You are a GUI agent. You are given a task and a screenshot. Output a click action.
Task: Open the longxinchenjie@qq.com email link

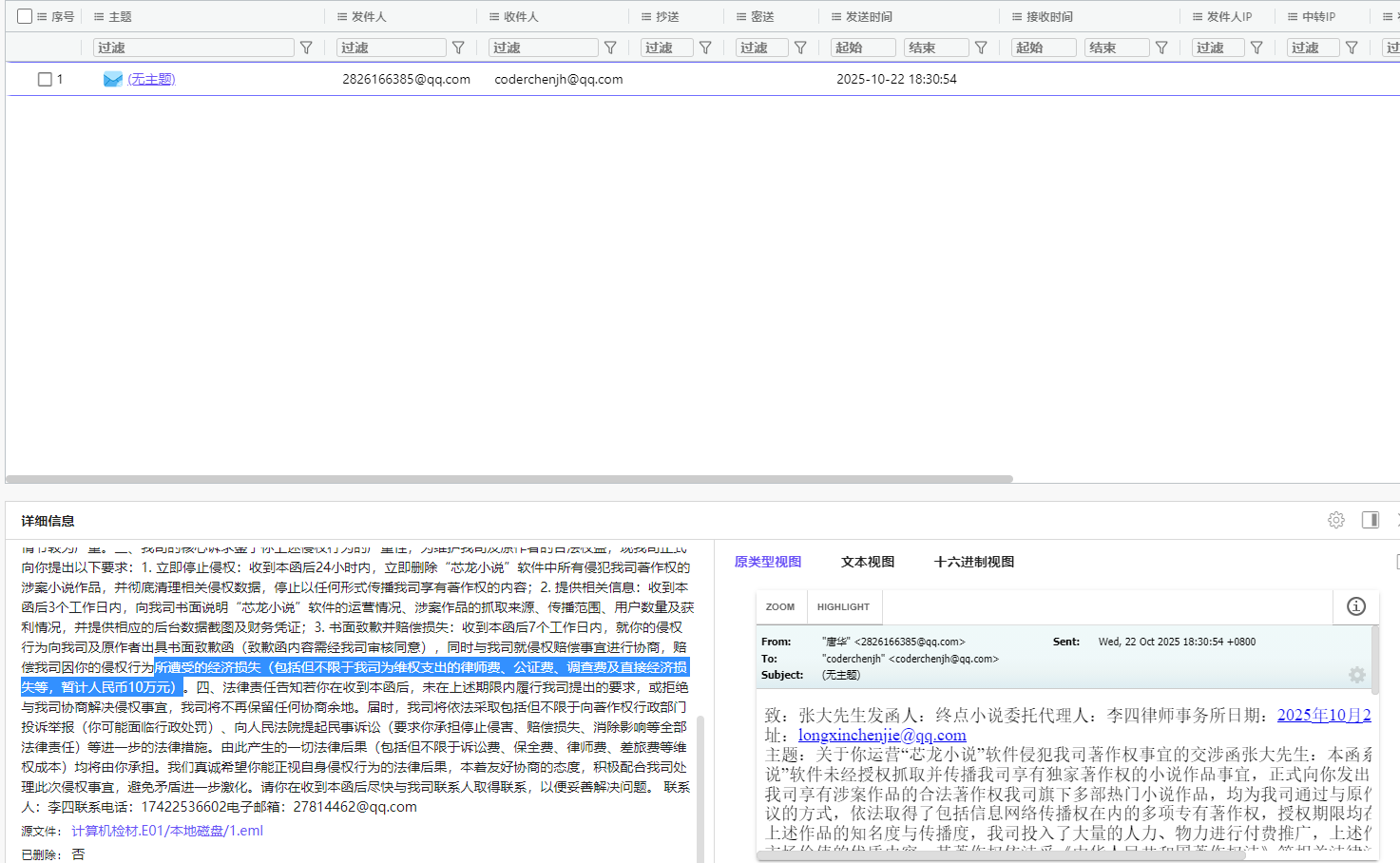[x=881, y=735]
